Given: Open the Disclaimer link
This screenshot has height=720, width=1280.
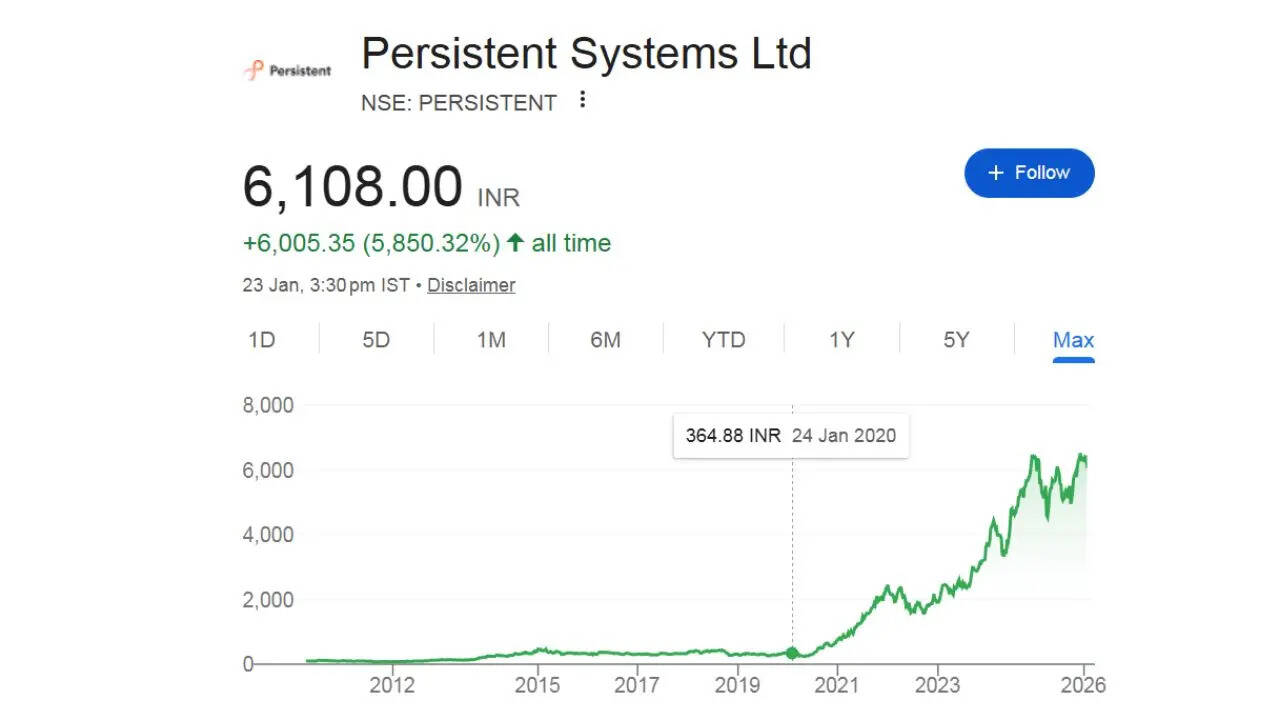Looking at the screenshot, I should (471, 285).
